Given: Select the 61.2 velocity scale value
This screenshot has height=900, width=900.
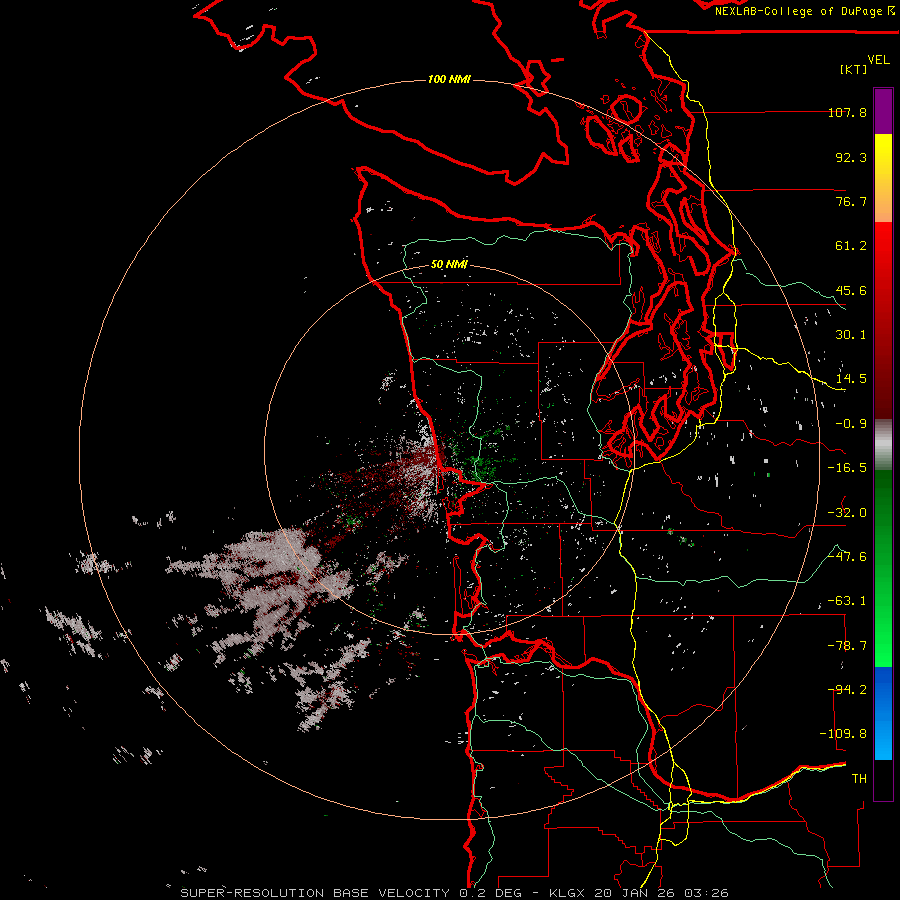Looking at the screenshot, I should 851,246.
